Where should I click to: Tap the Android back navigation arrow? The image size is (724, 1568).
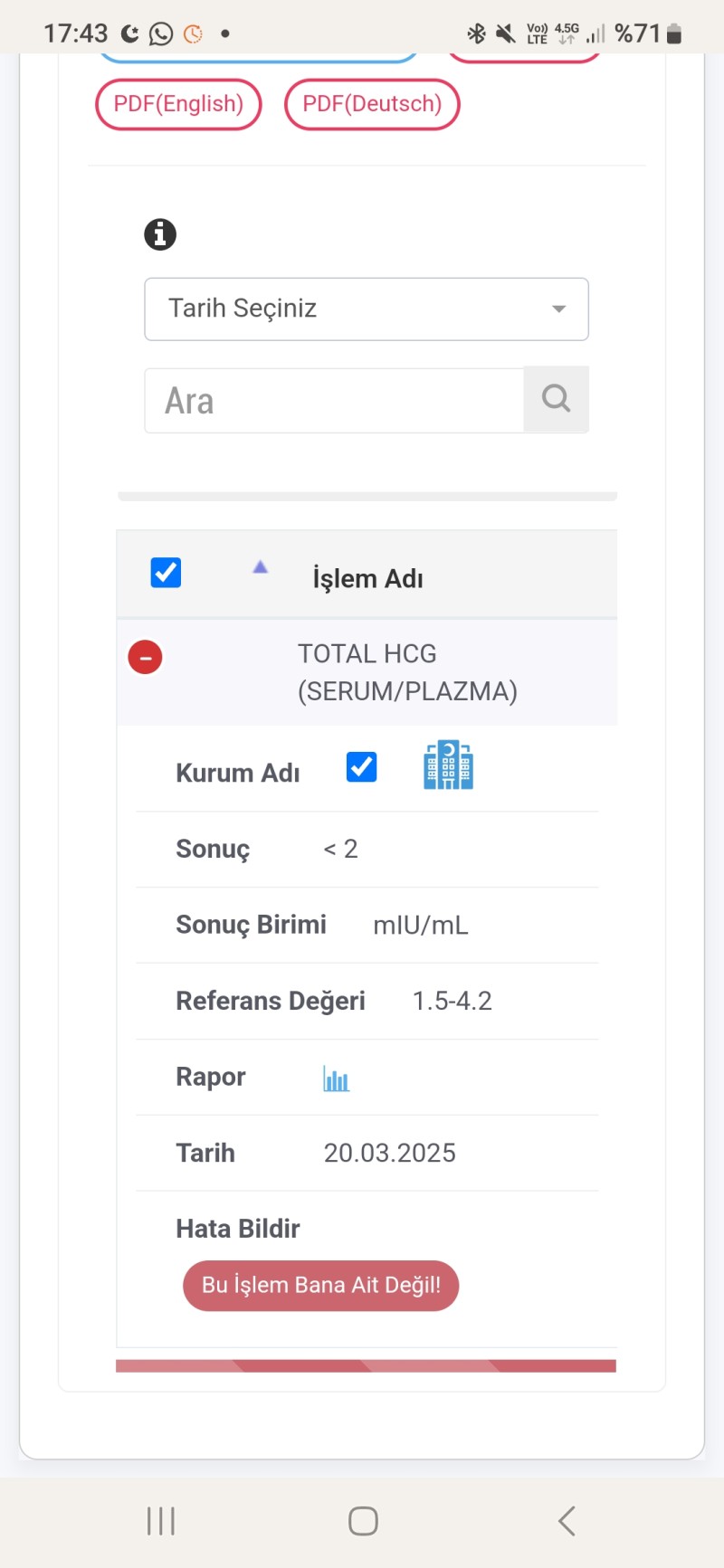[x=567, y=1521]
